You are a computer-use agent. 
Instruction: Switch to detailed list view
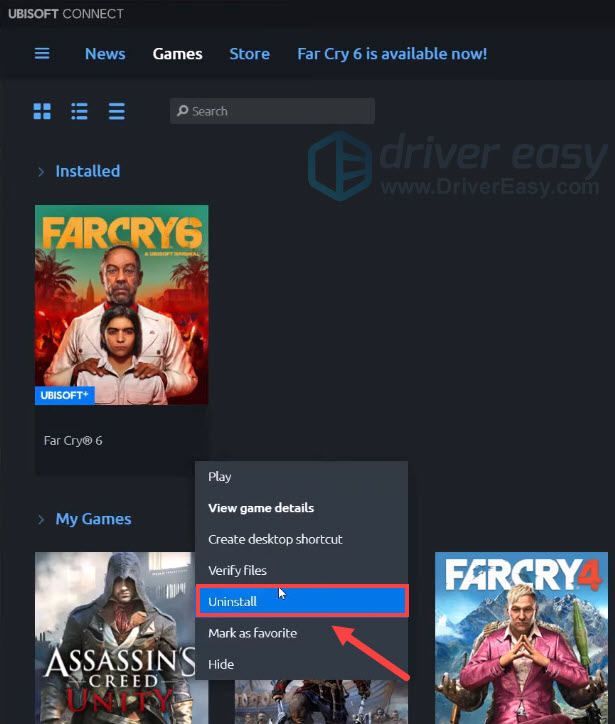tap(79, 111)
